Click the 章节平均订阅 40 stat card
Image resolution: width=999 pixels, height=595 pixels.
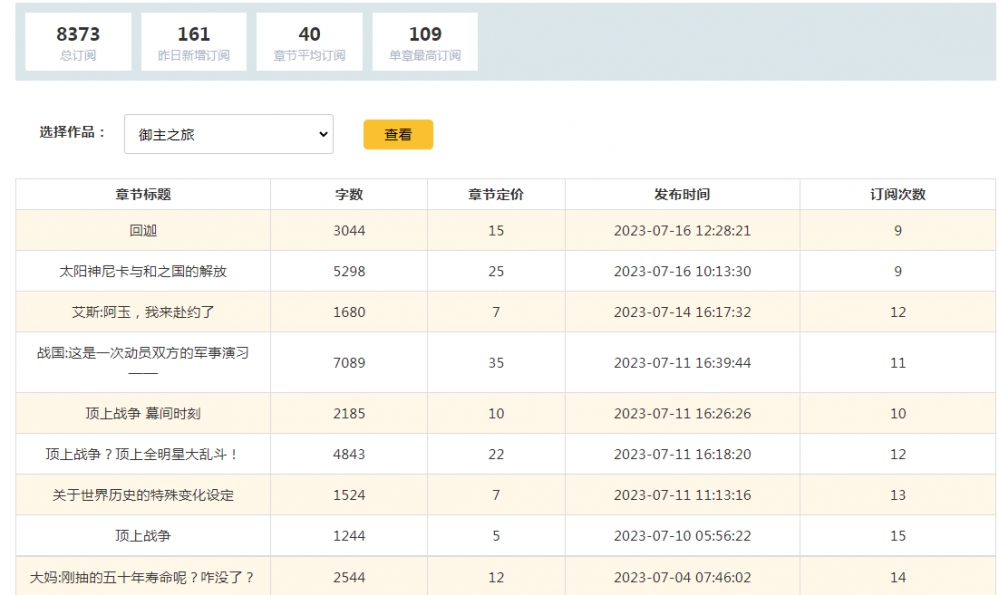(309, 42)
